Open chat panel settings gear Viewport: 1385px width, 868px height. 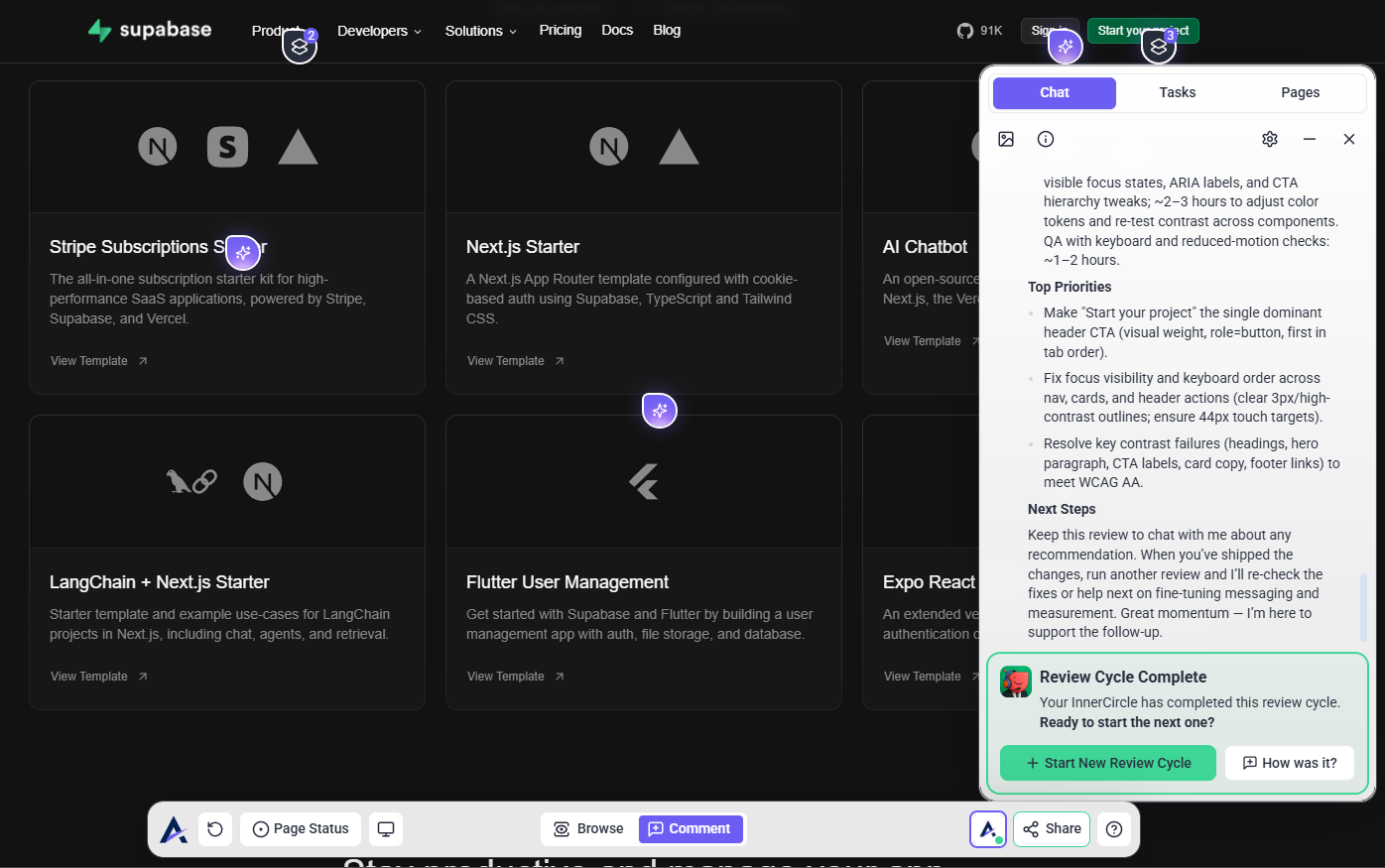tap(1270, 139)
